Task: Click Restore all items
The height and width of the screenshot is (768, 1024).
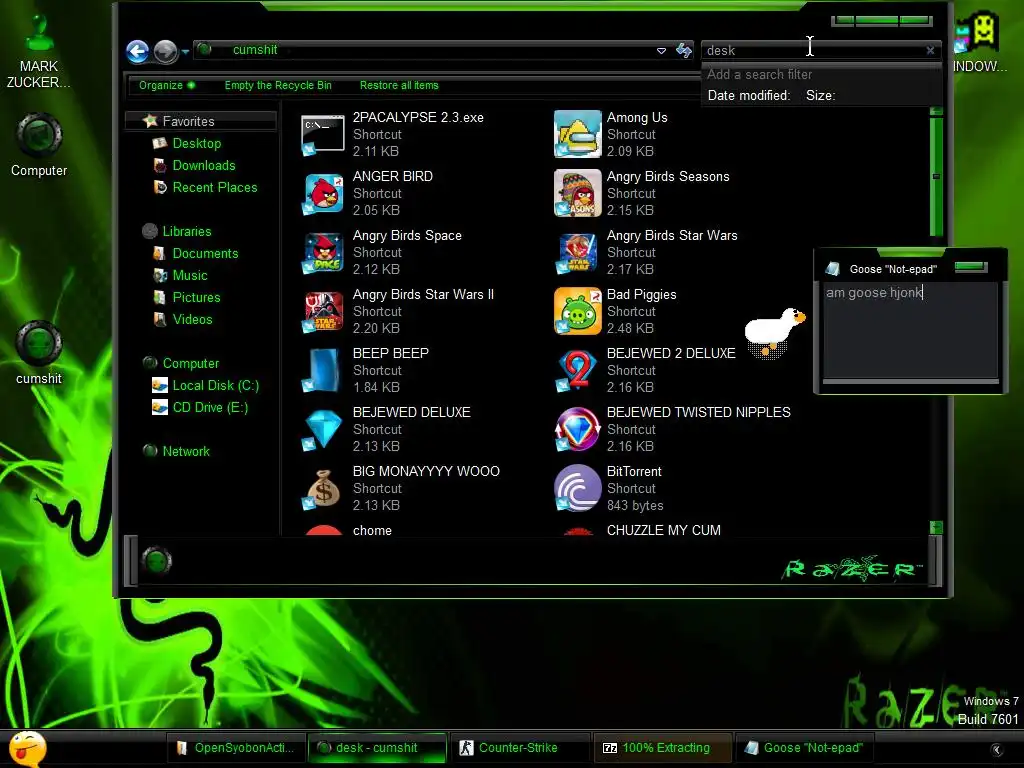Action: 399,86
